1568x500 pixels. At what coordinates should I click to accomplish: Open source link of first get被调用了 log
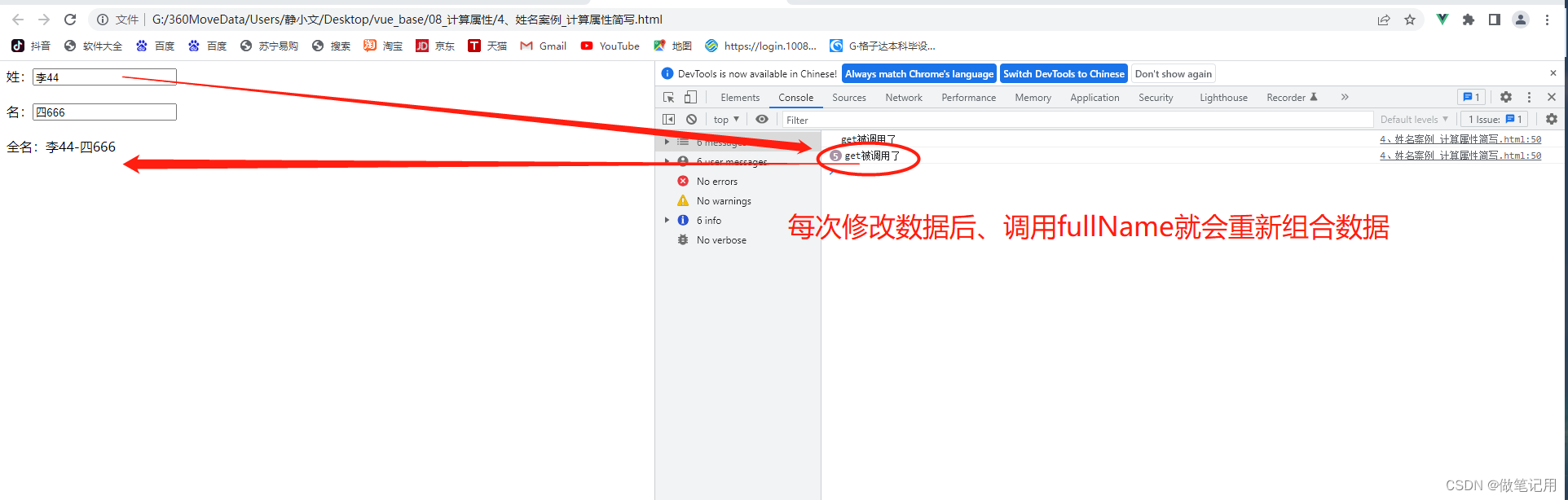point(1460,139)
